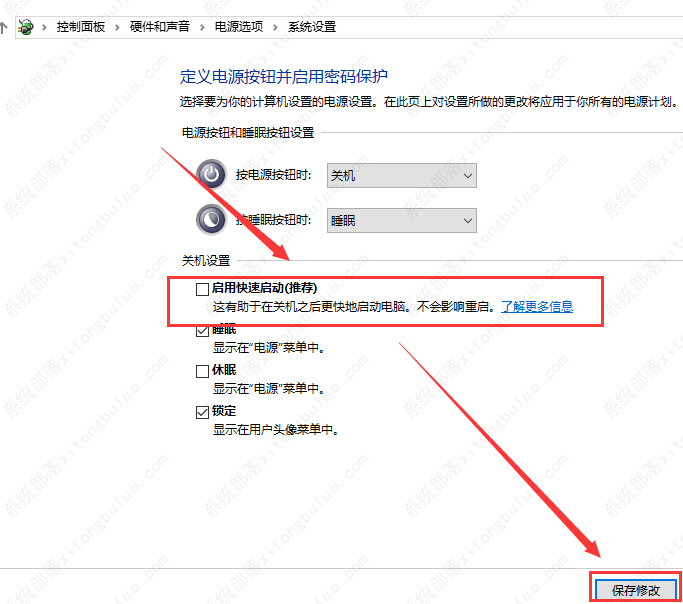Expand chevron after 硬件和声音 breadcrumb
This screenshot has height=604, width=683.
(202, 27)
